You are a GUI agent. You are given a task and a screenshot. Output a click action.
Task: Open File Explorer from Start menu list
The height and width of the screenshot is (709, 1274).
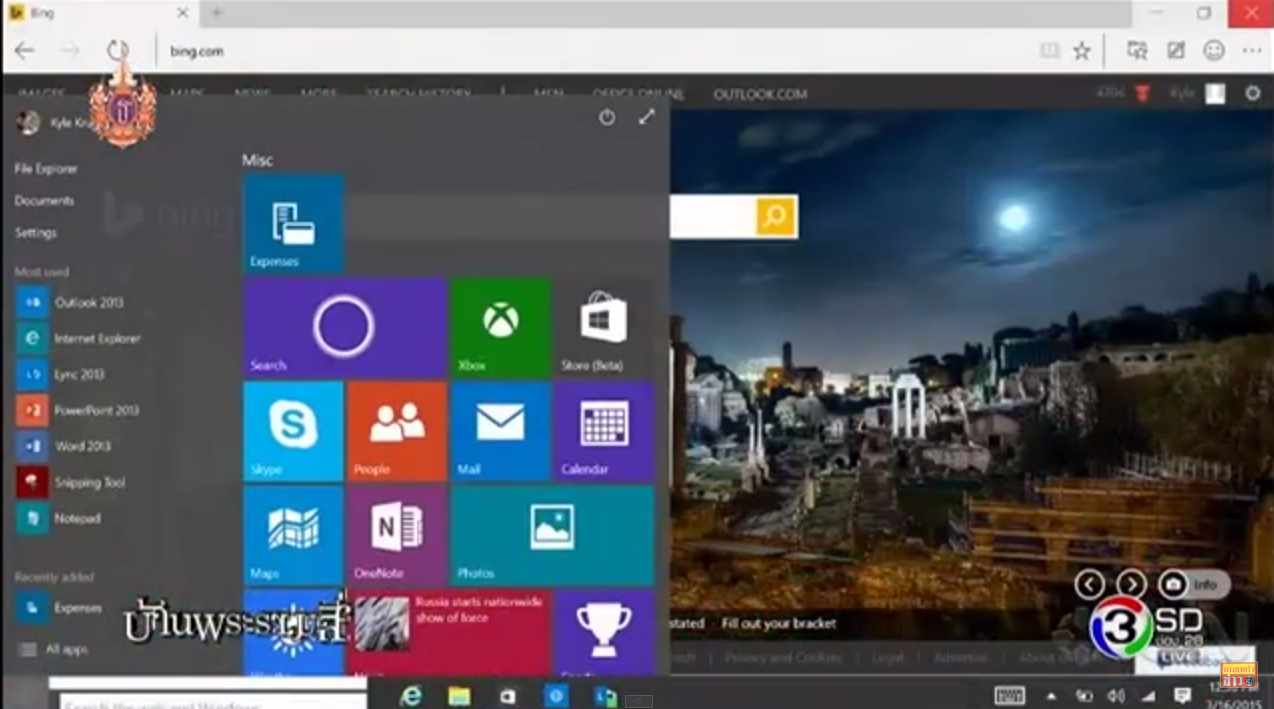point(46,169)
